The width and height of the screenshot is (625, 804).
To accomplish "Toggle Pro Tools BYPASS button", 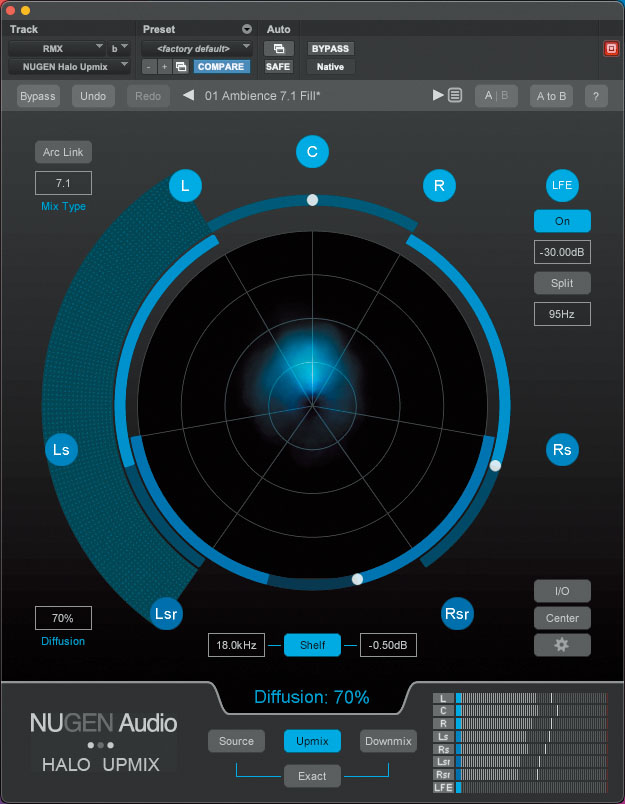I will 330,49.
